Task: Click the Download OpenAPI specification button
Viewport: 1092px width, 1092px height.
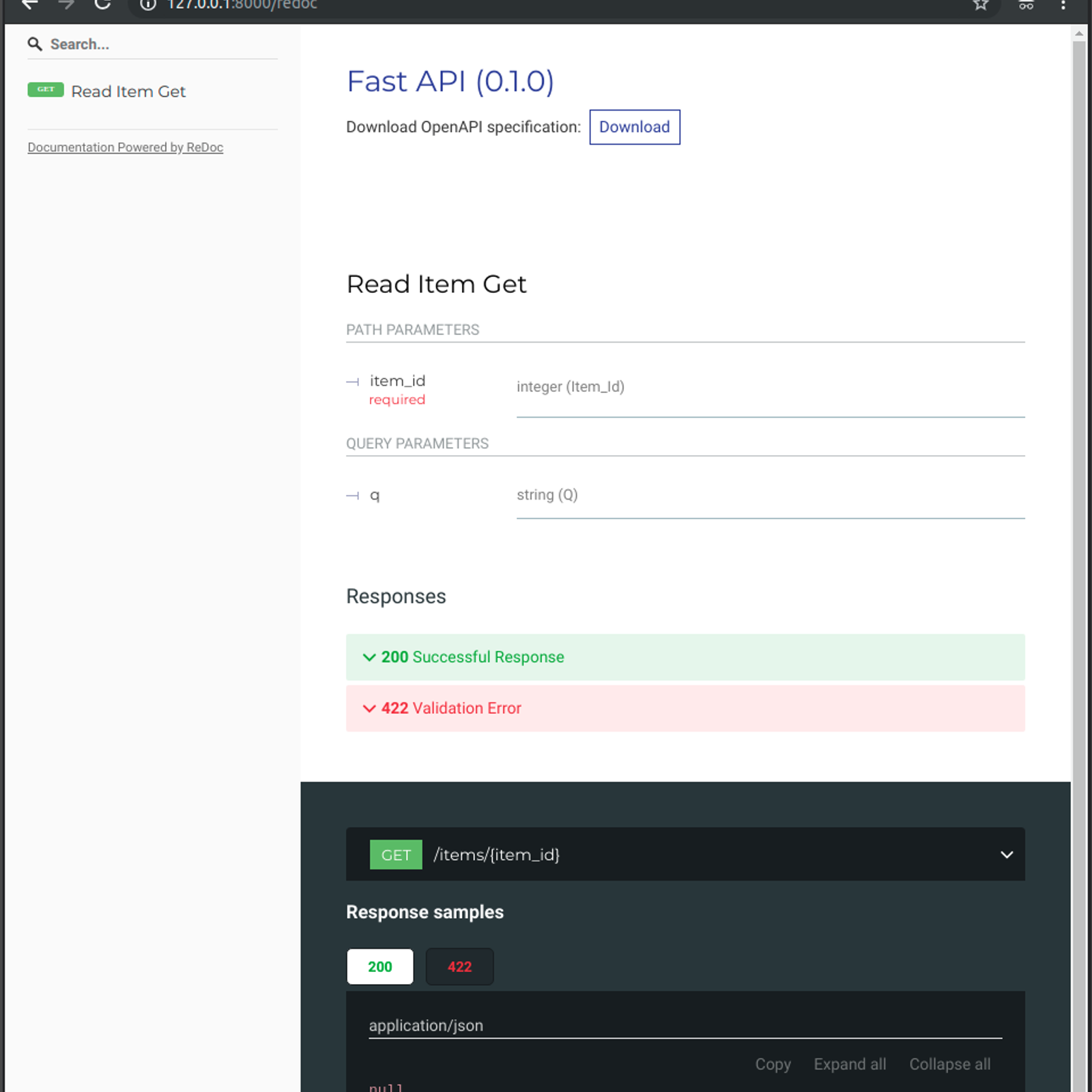Action: [634, 127]
